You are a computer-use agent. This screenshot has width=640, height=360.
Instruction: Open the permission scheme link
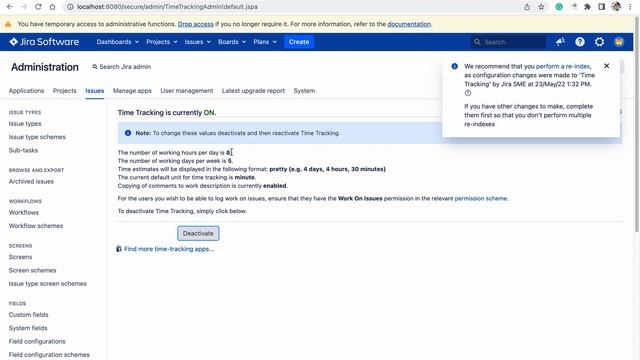tap(481, 198)
